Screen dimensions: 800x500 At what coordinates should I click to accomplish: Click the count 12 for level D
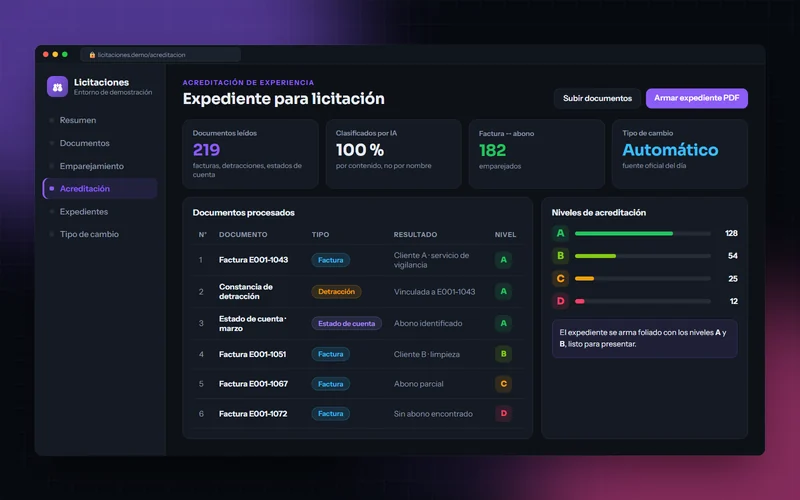733,301
